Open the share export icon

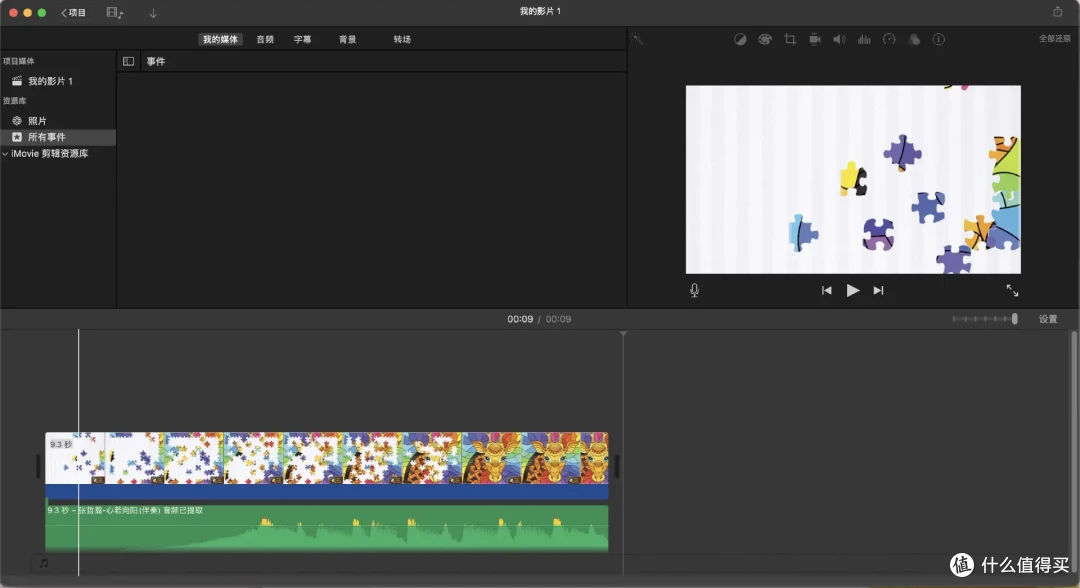click(x=1057, y=12)
